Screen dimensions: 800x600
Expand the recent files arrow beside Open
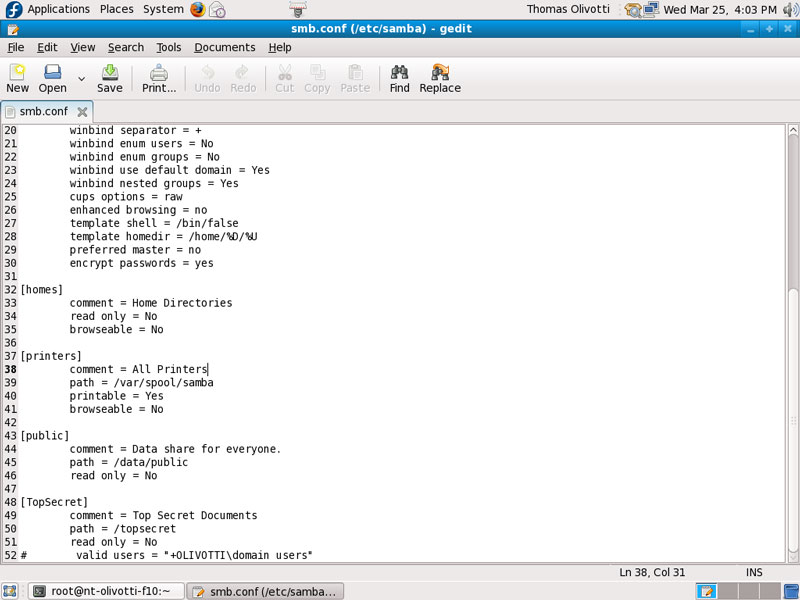(x=81, y=79)
